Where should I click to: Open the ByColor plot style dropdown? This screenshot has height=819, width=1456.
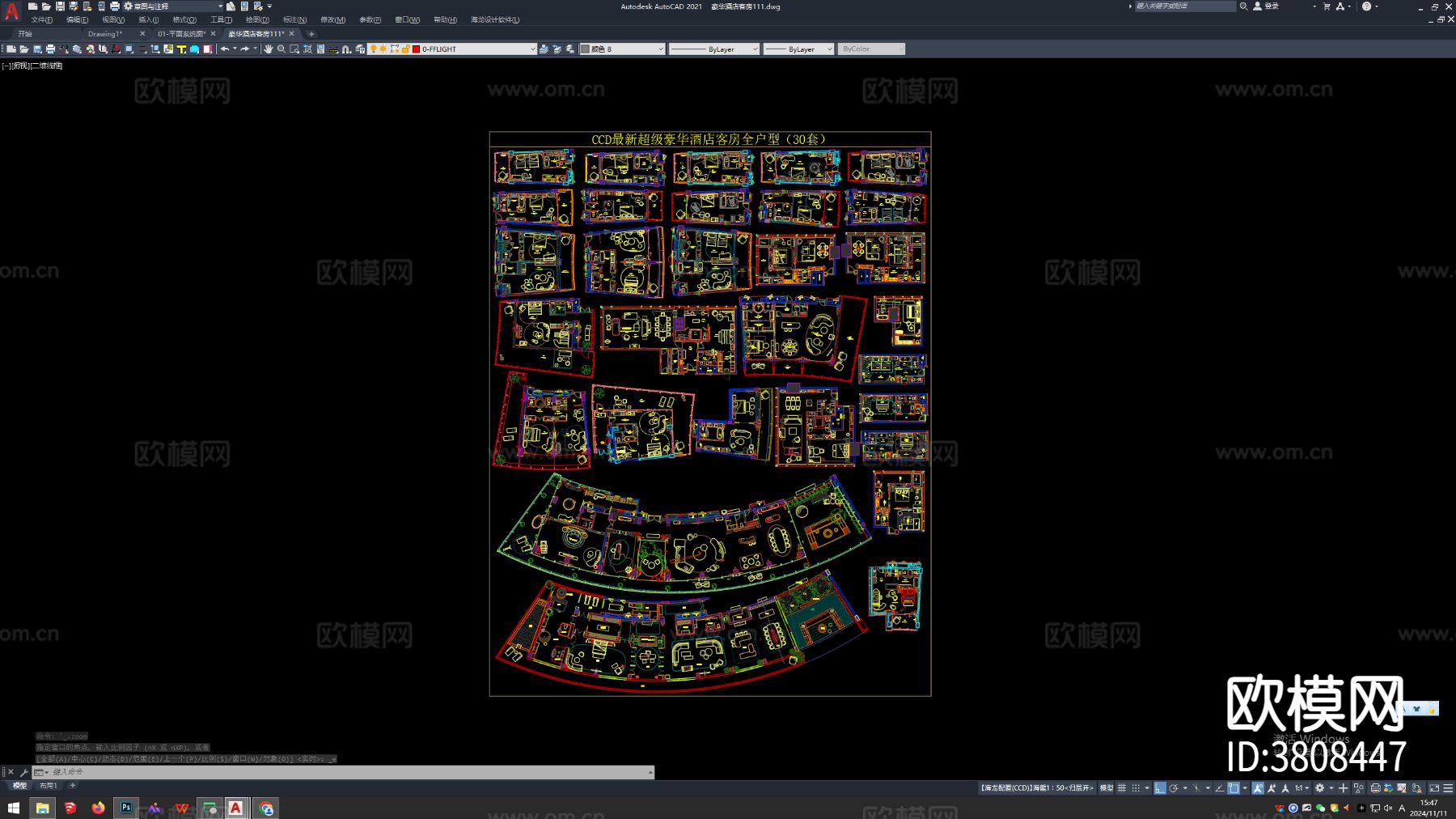click(x=871, y=49)
